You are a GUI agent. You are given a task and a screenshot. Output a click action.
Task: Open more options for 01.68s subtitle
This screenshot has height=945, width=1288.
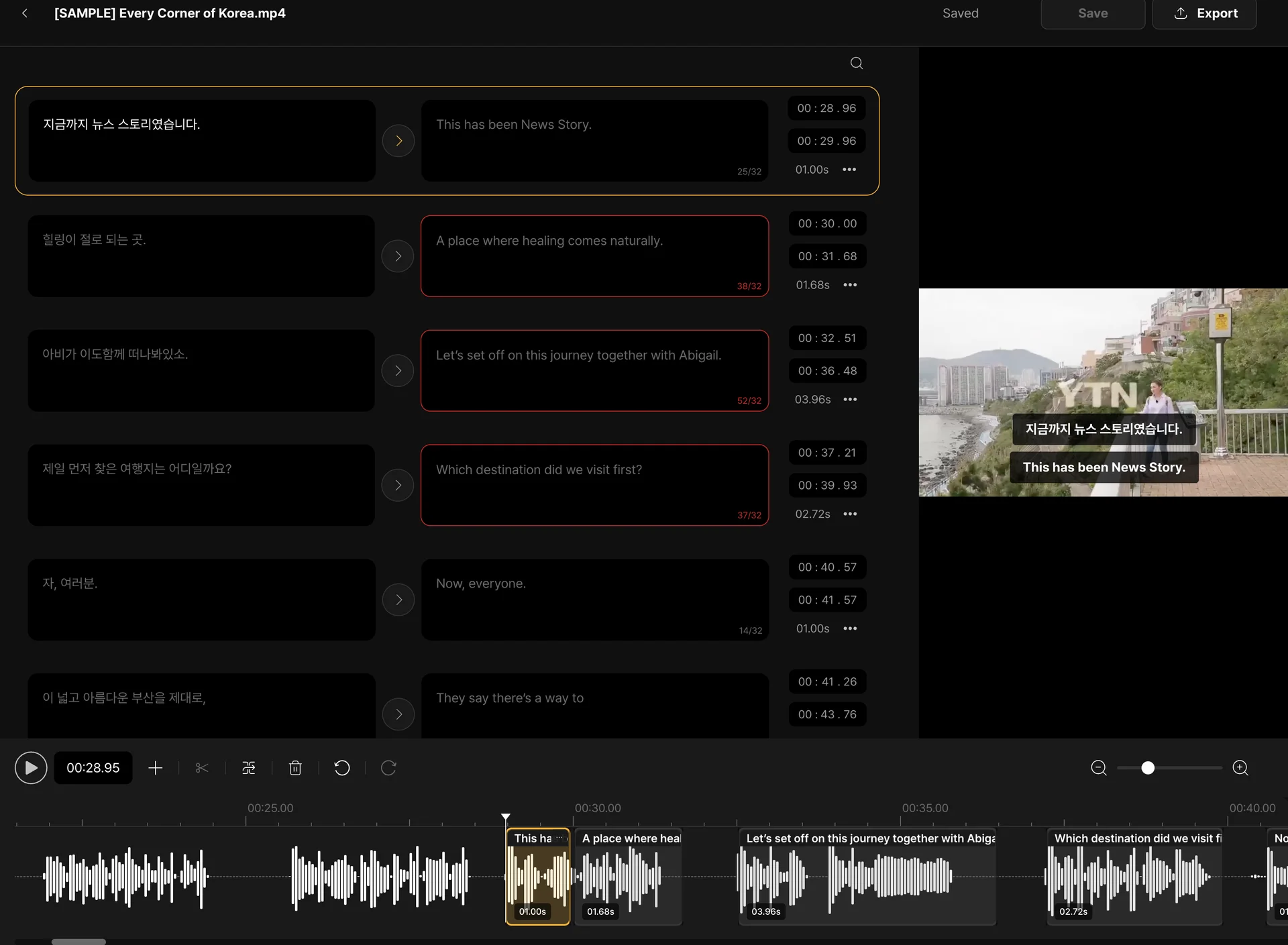pyautogui.click(x=850, y=285)
